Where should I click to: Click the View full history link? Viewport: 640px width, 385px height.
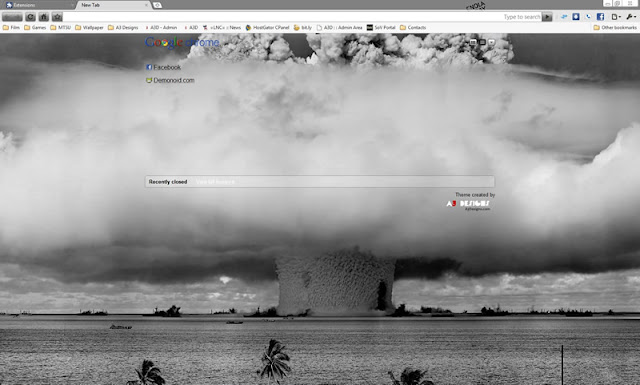(215, 182)
